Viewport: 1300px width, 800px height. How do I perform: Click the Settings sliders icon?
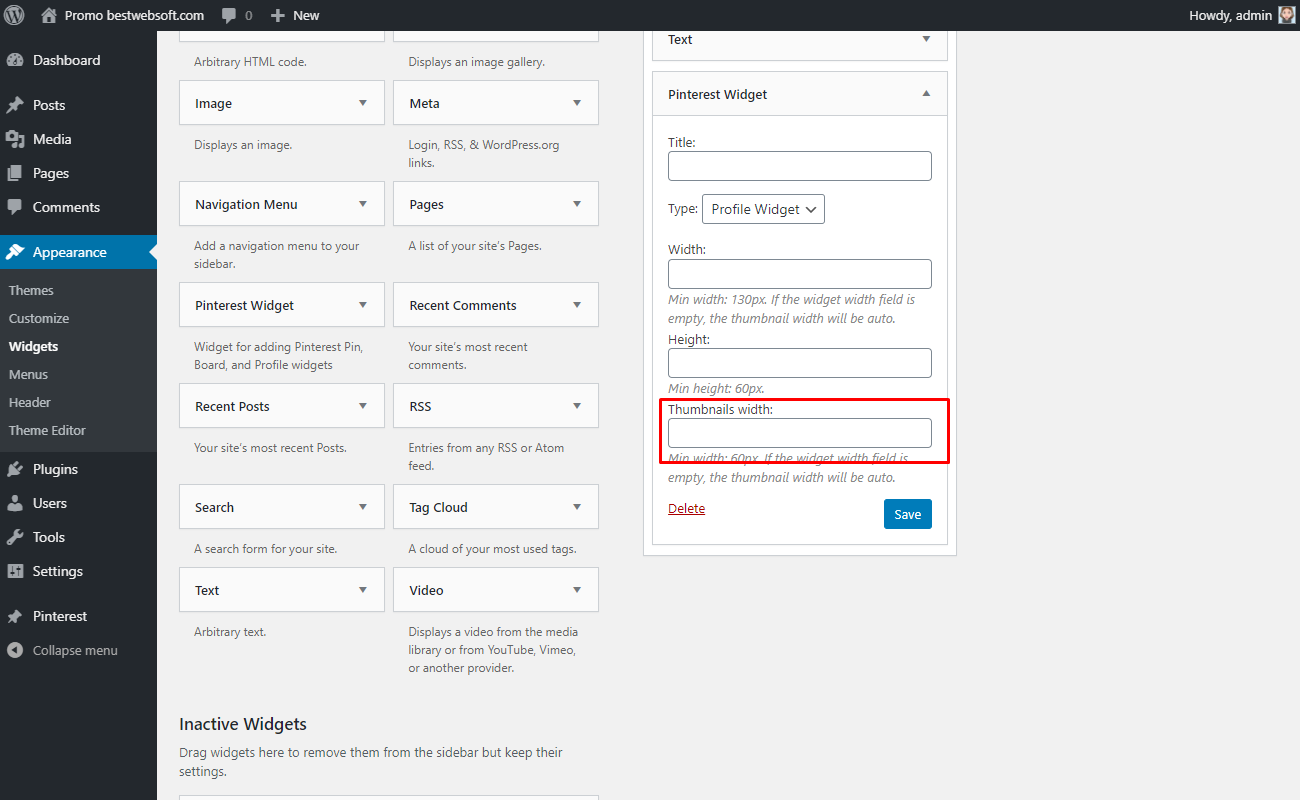coord(15,571)
